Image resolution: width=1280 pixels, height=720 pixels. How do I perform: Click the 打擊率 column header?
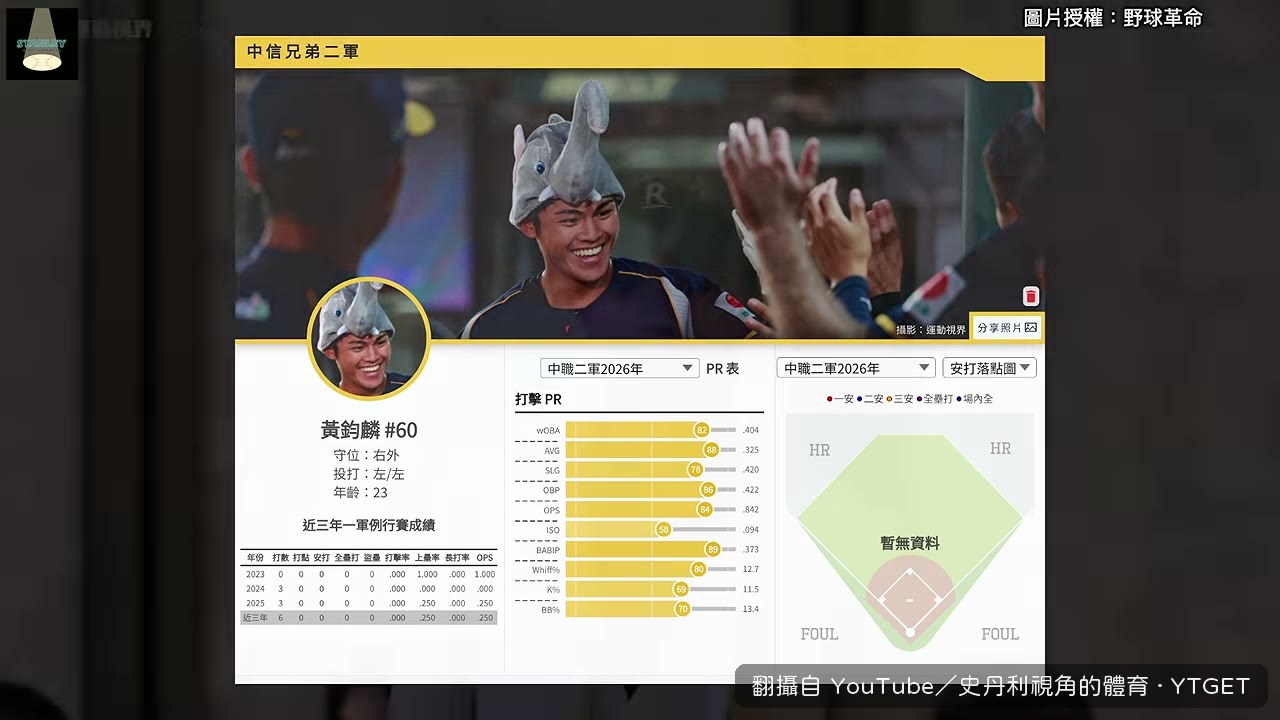point(397,558)
